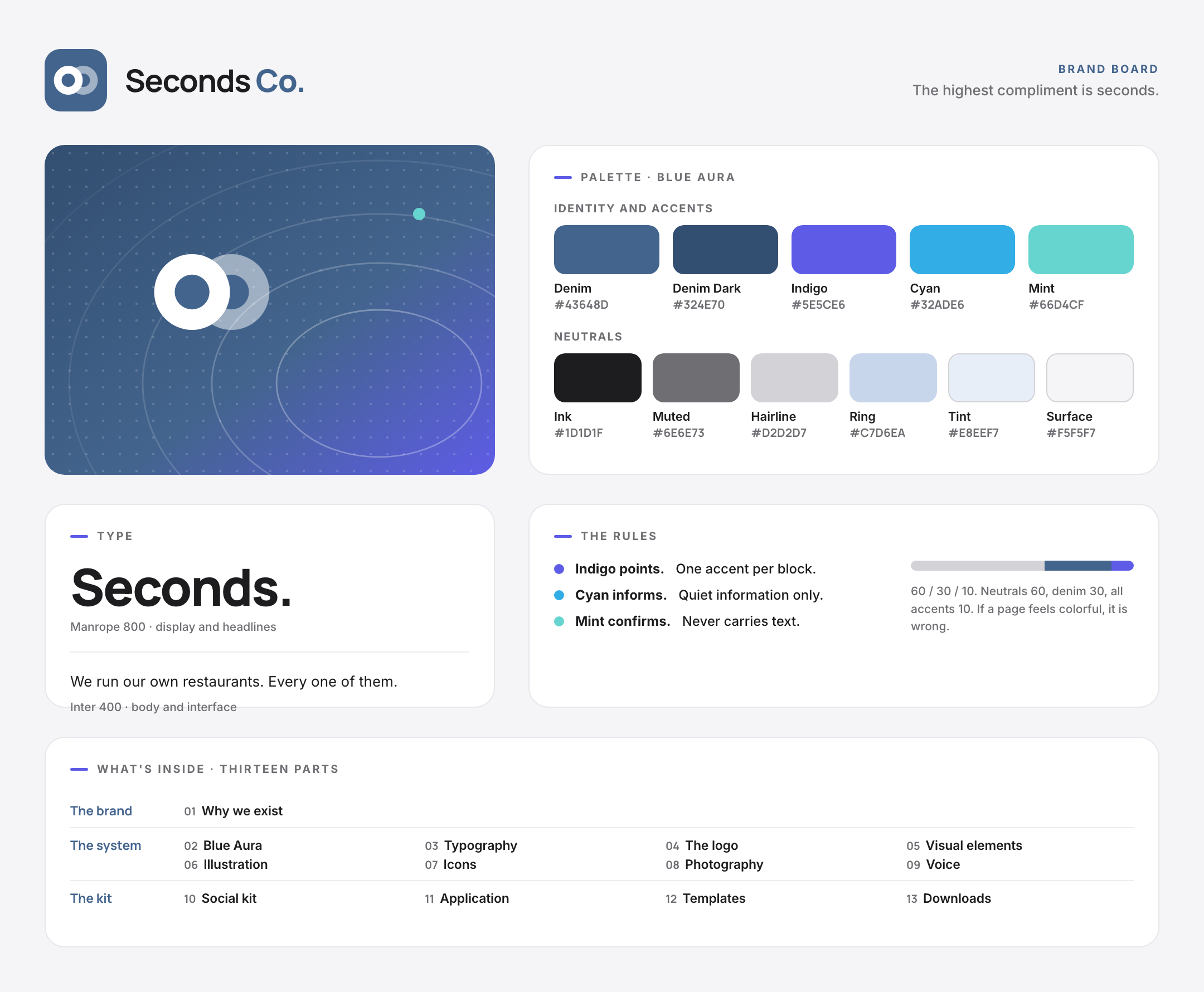Viewport: 1204px width, 992px height.
Task: Click the hex value #1D1D1F
Action: click(x=578, y=432)
